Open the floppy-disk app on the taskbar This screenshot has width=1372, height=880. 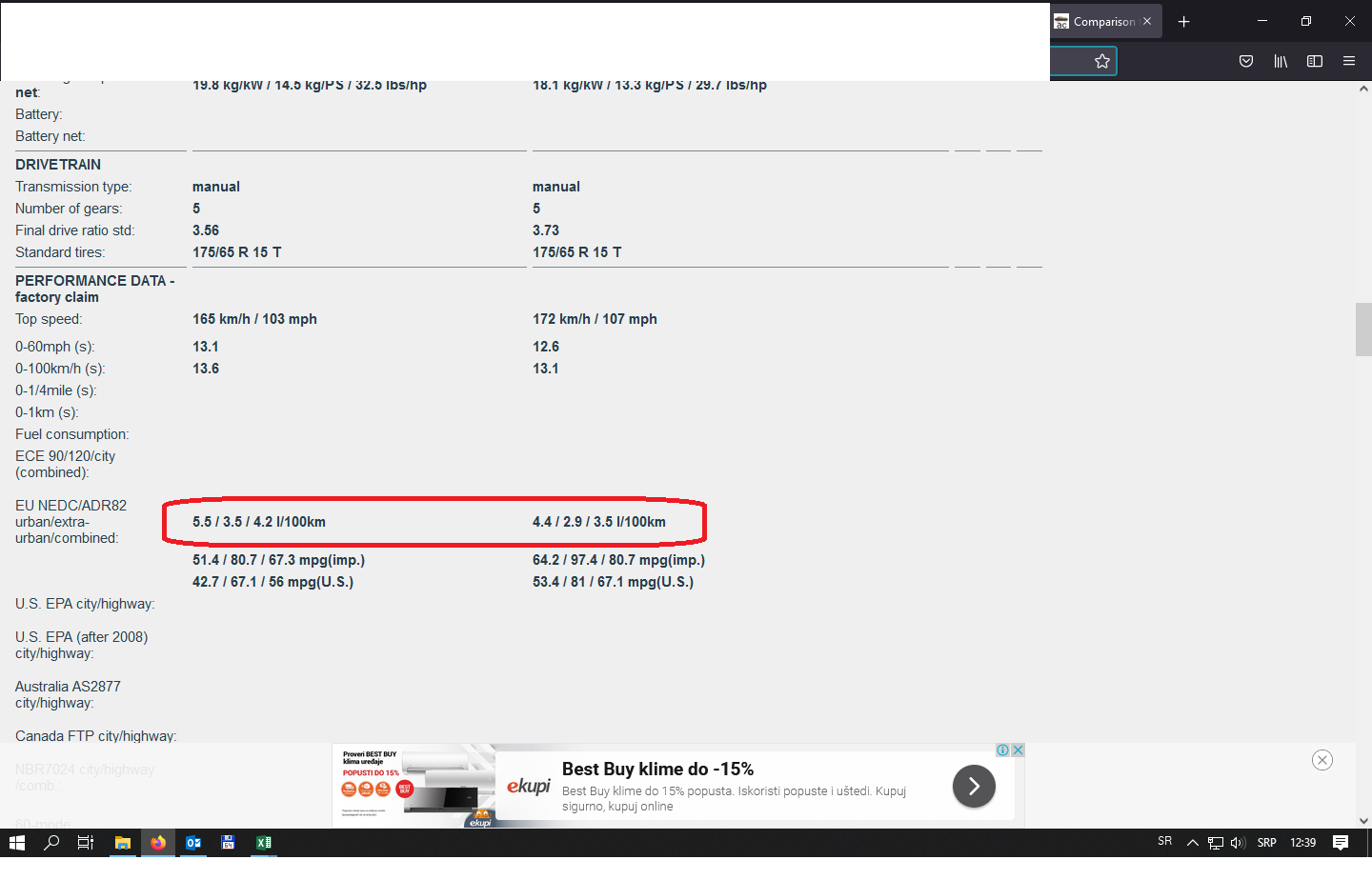(x=228, y=843)
